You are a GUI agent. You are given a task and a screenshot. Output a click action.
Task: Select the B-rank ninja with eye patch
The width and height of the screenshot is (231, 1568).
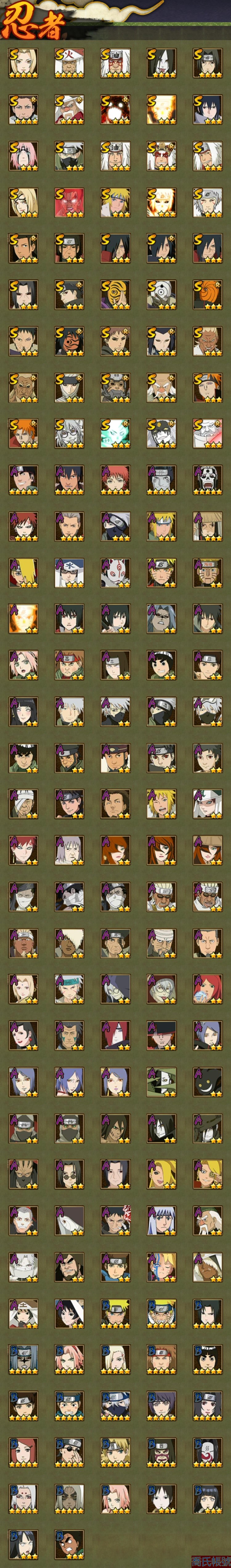pos(69,1451)
